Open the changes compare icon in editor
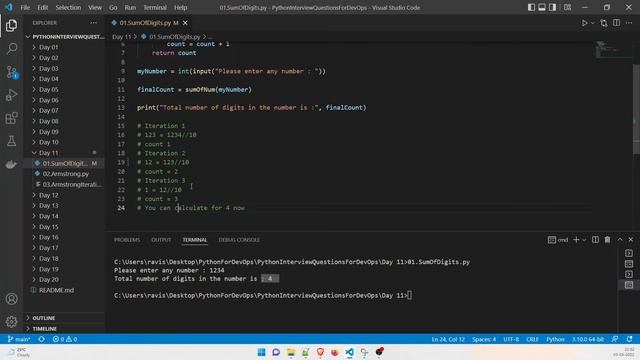640x360 pixels. click(604, 23)
